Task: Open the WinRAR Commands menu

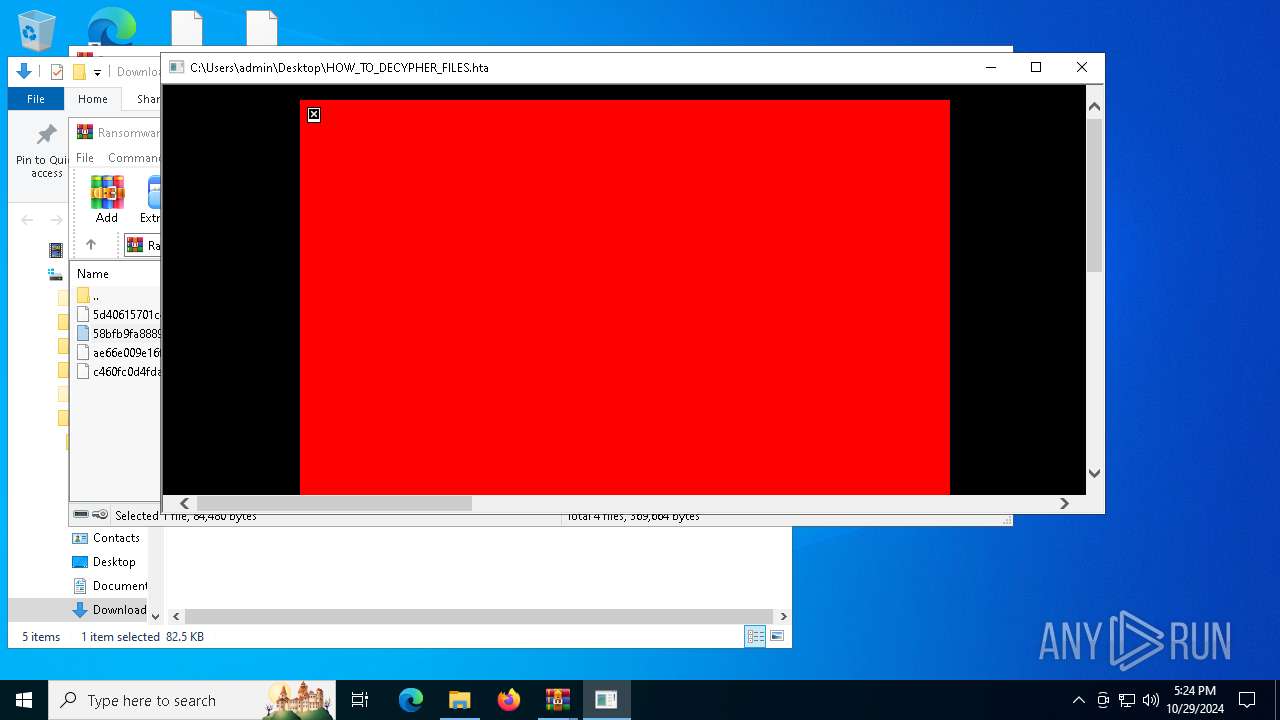Action: coord(134,158)
